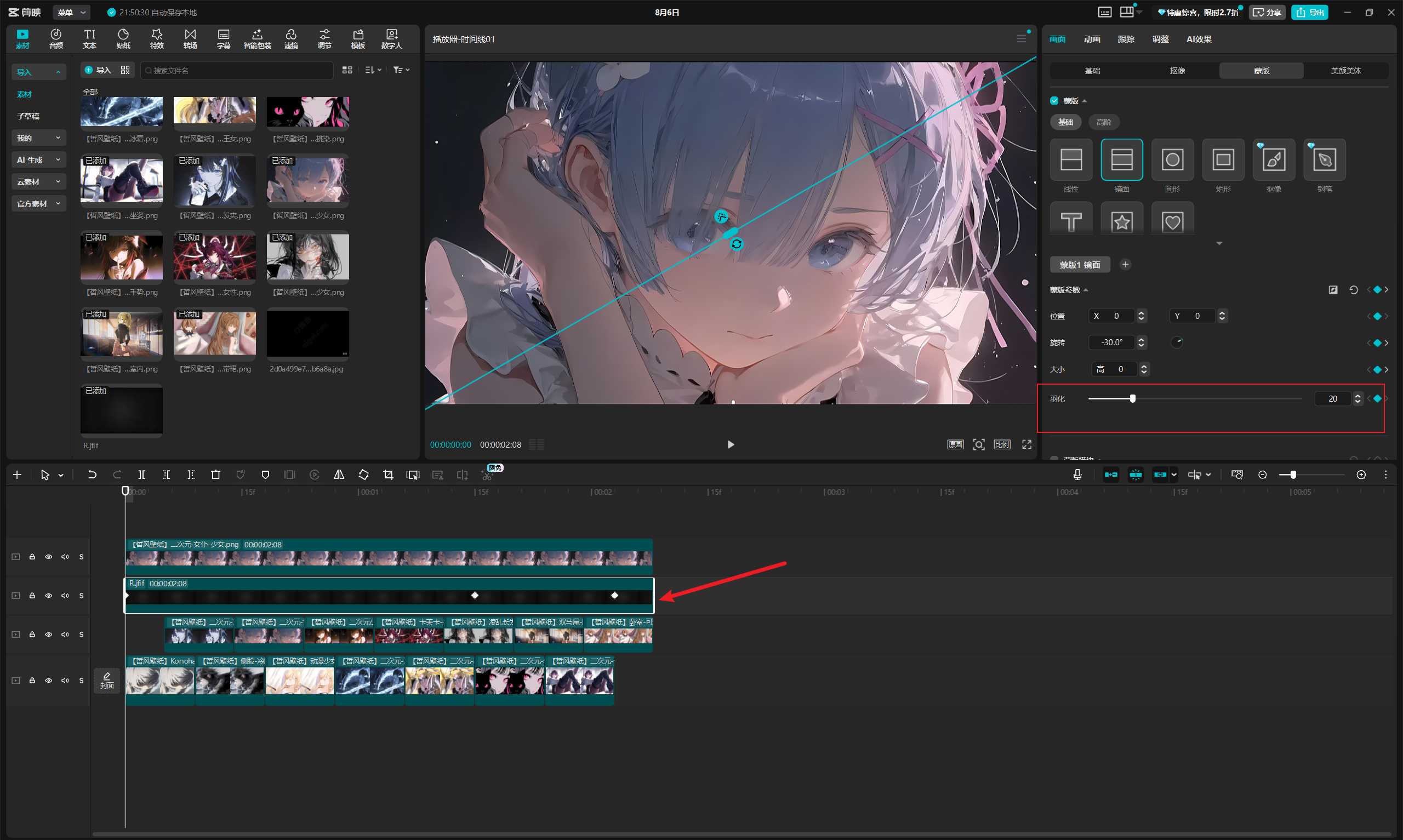Open the 贴纸 stickers tab
This screenshot has height=840, width=1403.
(x=123, y=38)
